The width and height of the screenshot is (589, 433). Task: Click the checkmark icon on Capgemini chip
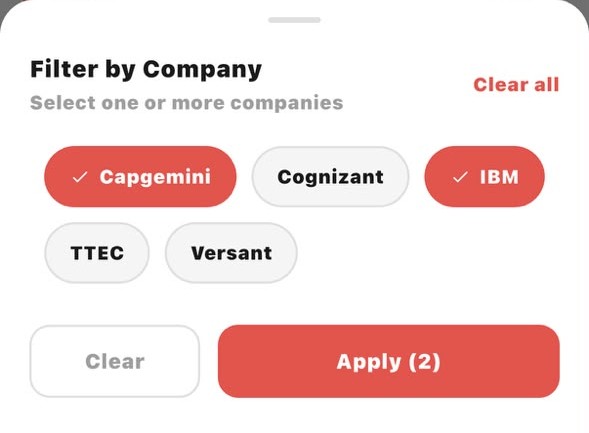pos(80,177)
